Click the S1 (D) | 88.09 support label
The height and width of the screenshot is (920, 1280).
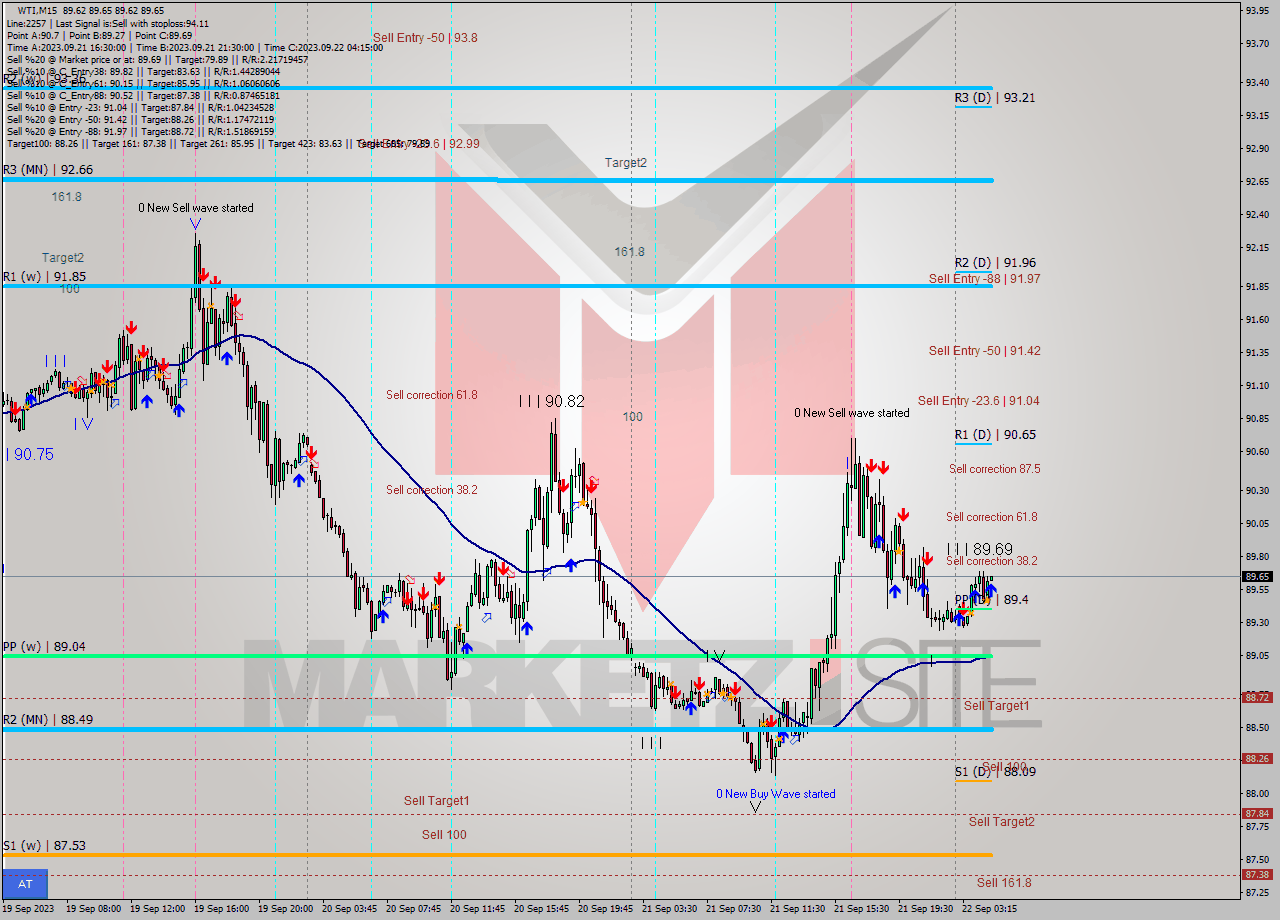[x=994, y=772]
